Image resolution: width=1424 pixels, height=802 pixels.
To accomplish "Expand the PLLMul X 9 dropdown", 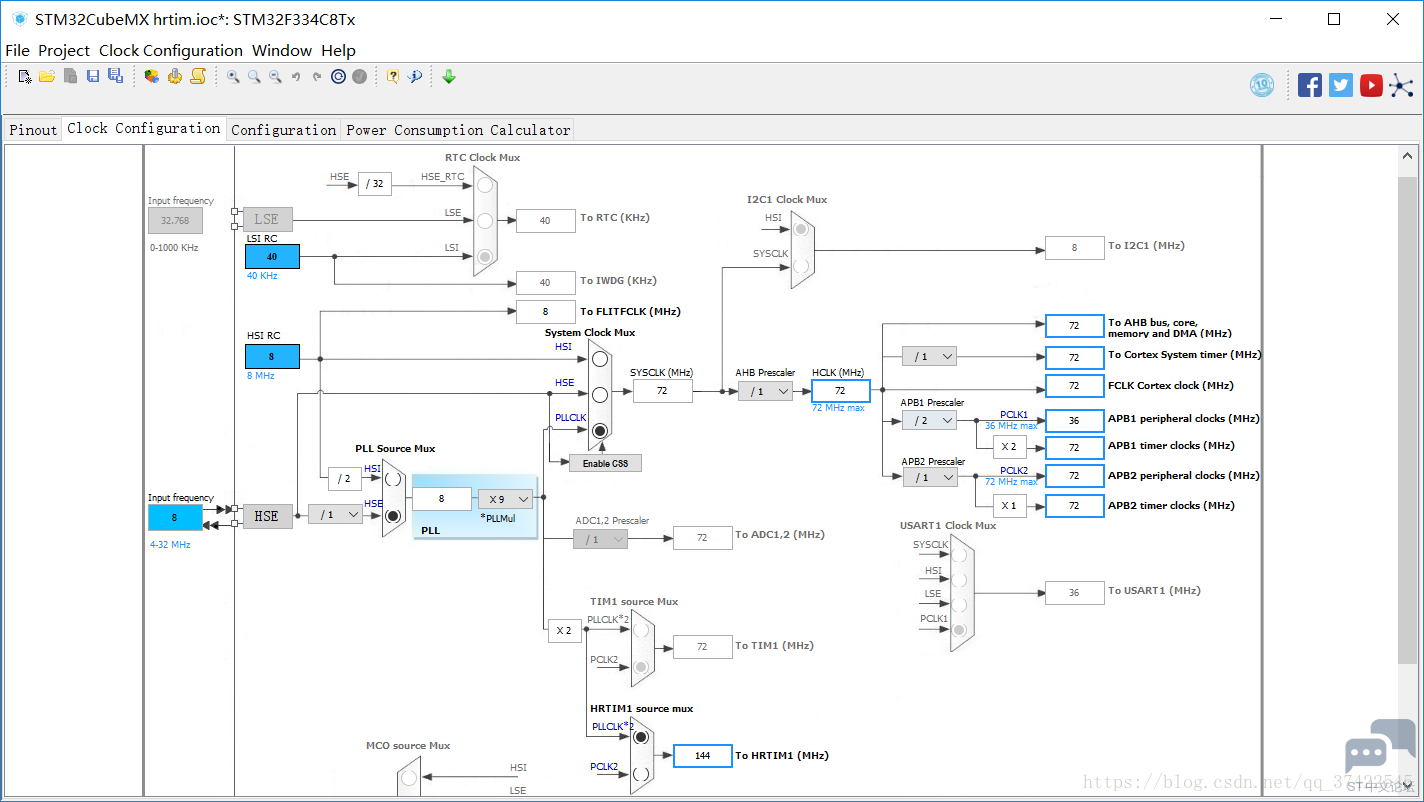I will pos(505,499).
